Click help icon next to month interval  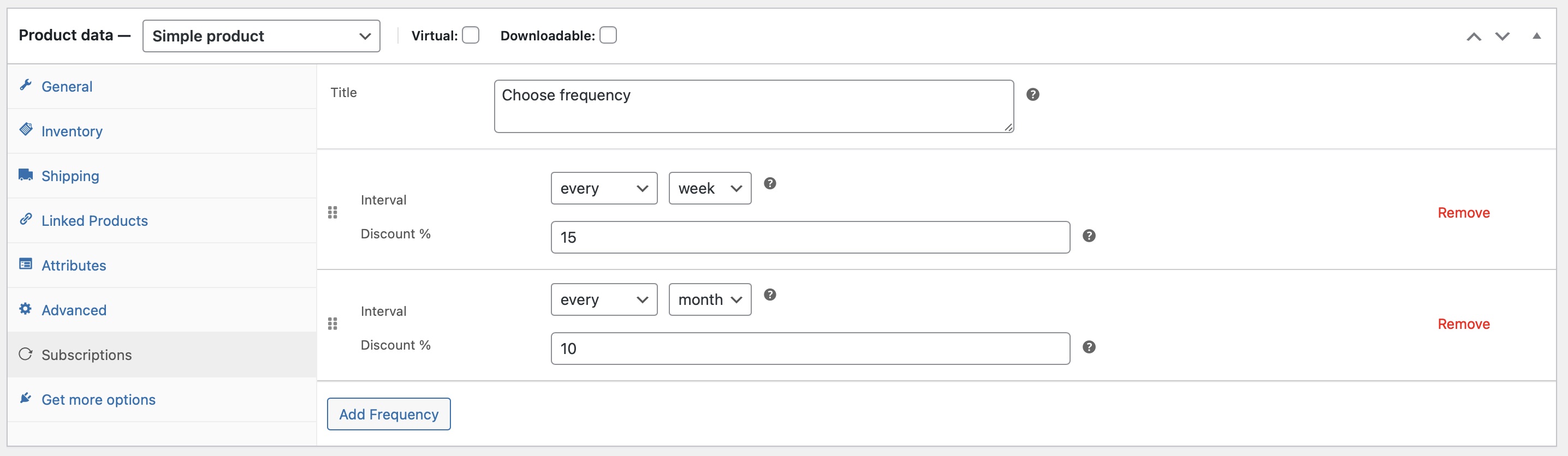(x=770, y=294)
